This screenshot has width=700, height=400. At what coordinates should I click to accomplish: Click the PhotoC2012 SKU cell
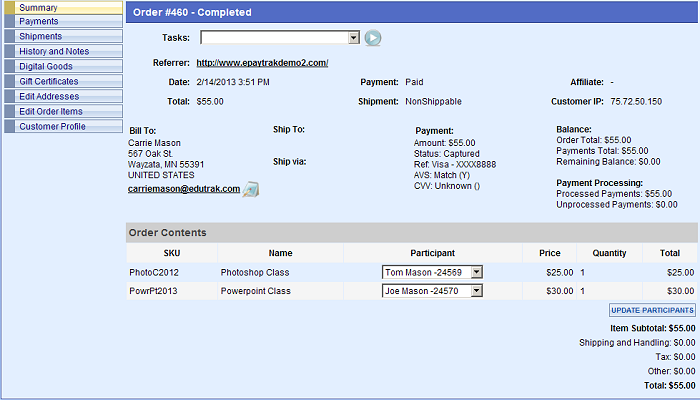(153, 272)
